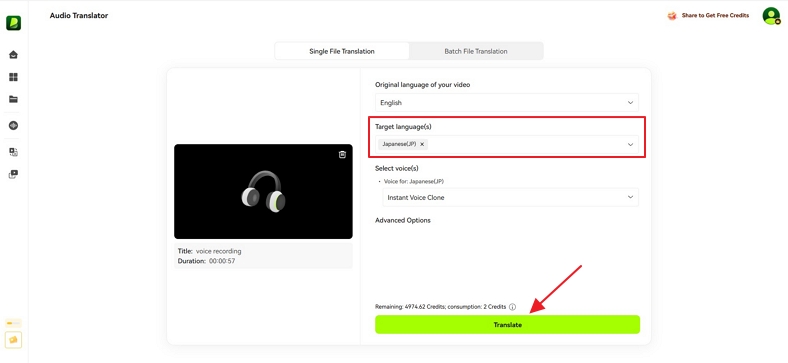This screenshot has width=788, height=363.
Task: Expand Advanced Options
Action: [x=403, y=220]
